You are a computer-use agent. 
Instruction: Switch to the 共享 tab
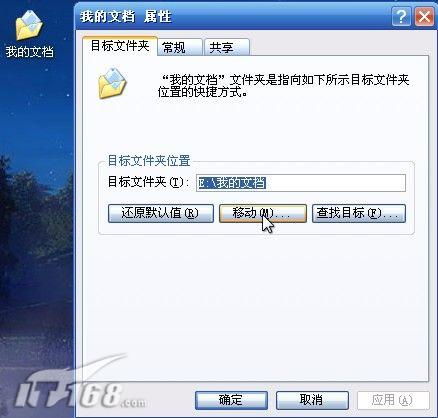tap(226, 47)
